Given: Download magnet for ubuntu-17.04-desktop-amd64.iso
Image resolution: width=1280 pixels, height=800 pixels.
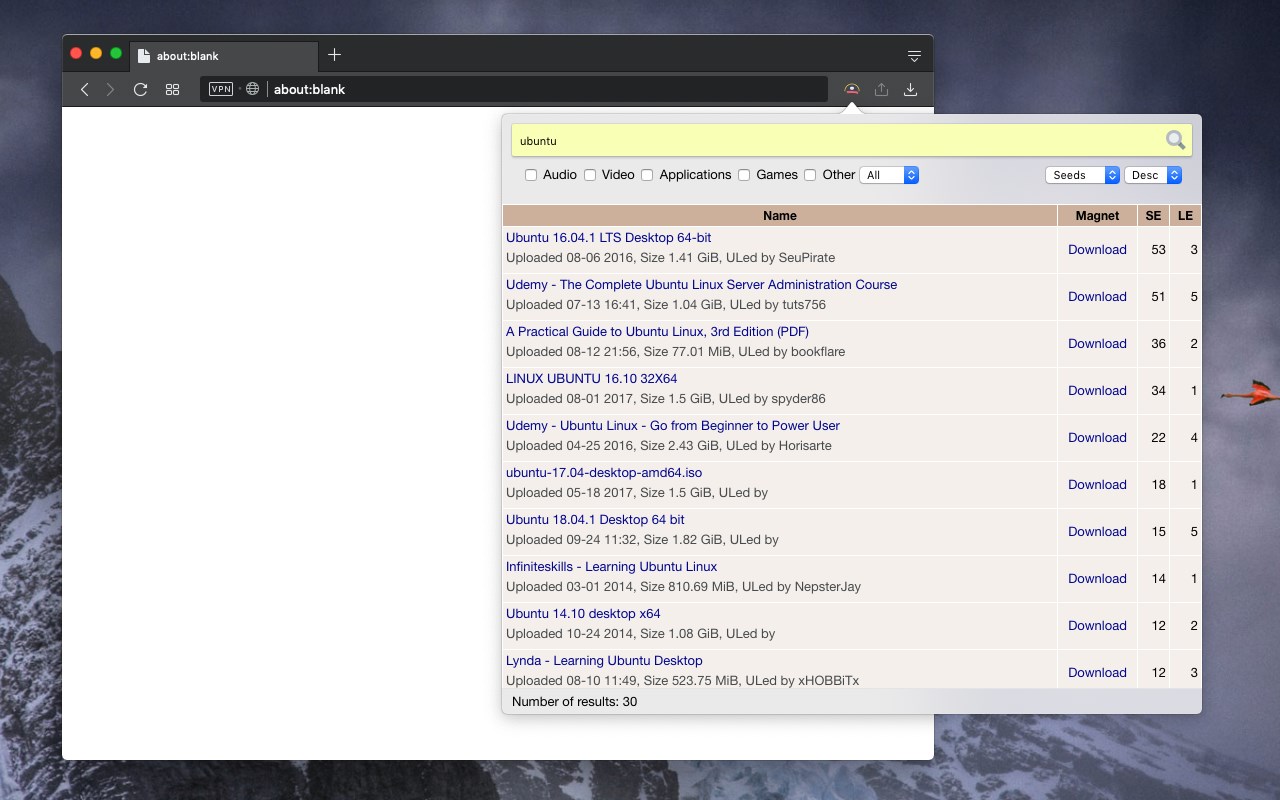Looking at the screenshot, I should (x=1097, y=485).
